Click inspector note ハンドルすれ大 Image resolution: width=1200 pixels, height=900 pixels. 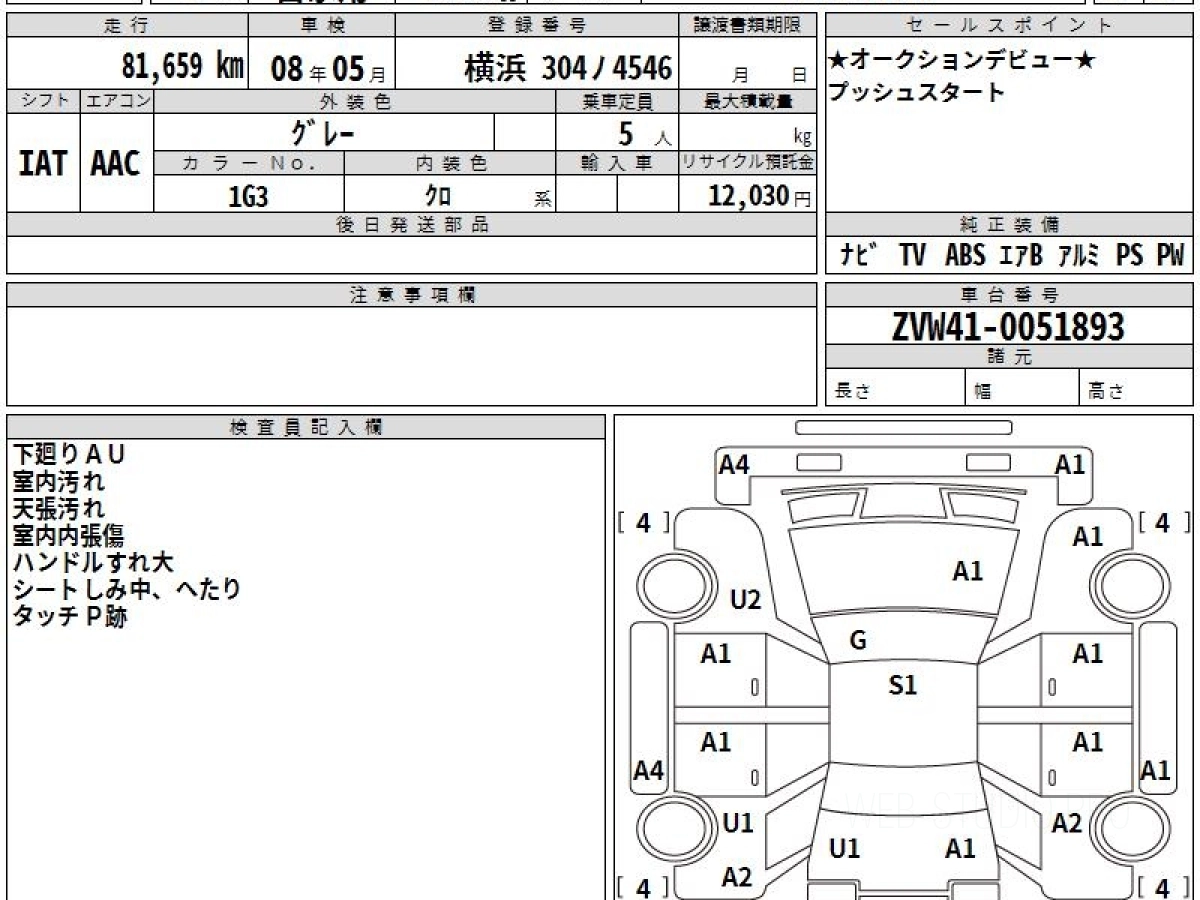(93, 562)
